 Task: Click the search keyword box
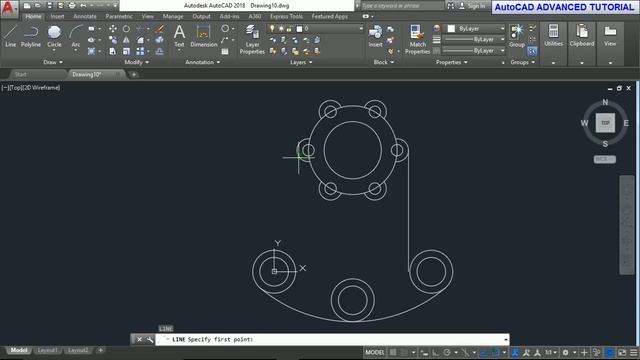click(402, 6)
